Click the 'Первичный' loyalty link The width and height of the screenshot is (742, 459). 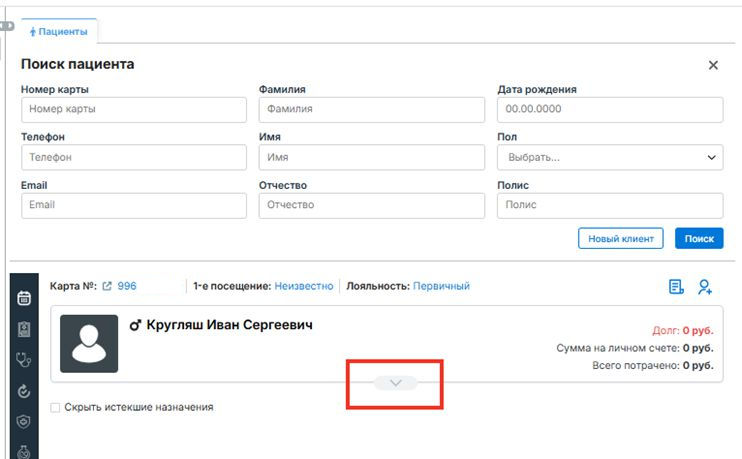click(441, 286)
